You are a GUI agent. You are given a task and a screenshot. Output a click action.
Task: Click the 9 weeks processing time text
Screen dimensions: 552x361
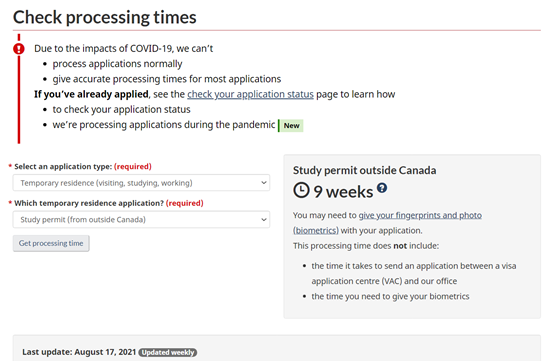pos(343,192)
